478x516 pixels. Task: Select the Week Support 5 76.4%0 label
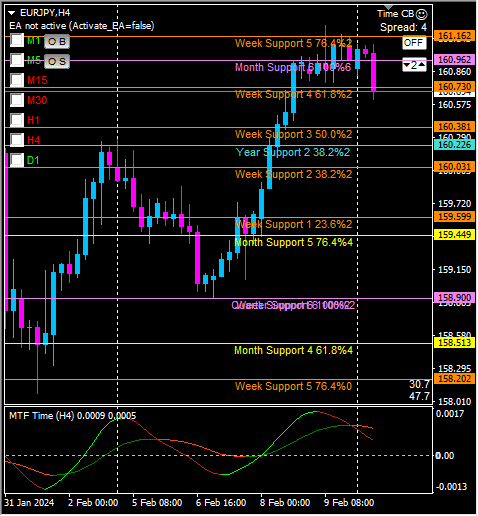point(293,386)
